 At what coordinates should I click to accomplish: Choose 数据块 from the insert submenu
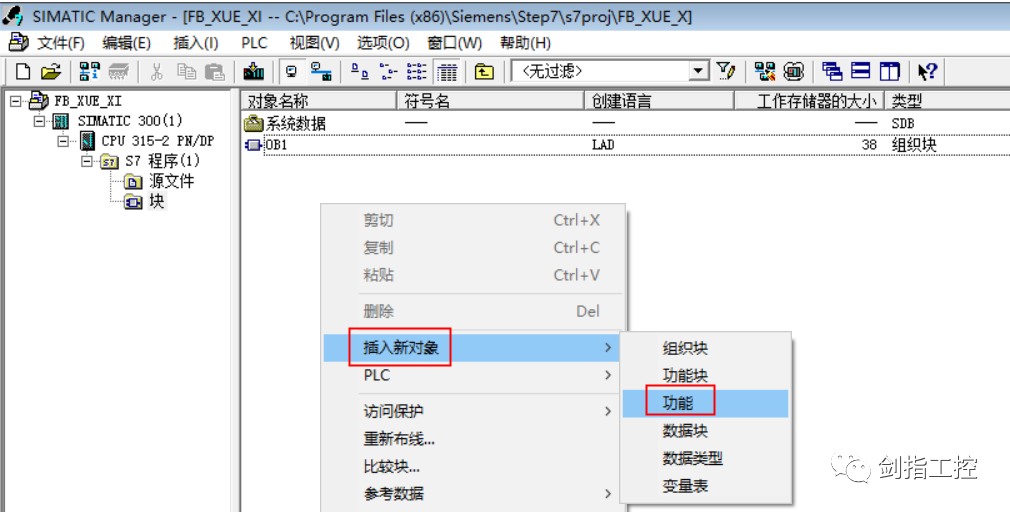(685, 431)
